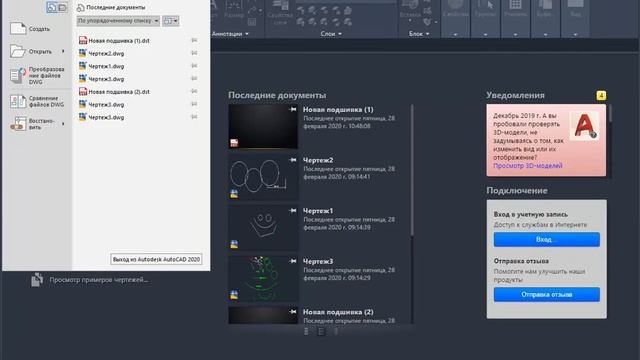Screen dimensions: 640x360
Task: Switch to recent documents view toggle icon
Action: point(52,7)
